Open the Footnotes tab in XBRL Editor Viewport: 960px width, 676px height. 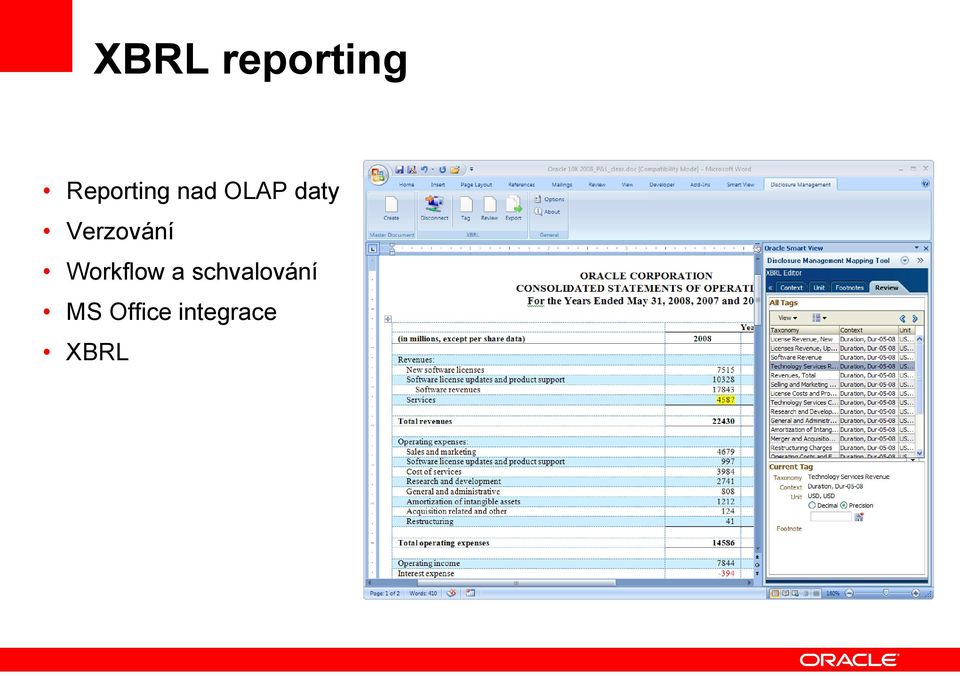849,287
